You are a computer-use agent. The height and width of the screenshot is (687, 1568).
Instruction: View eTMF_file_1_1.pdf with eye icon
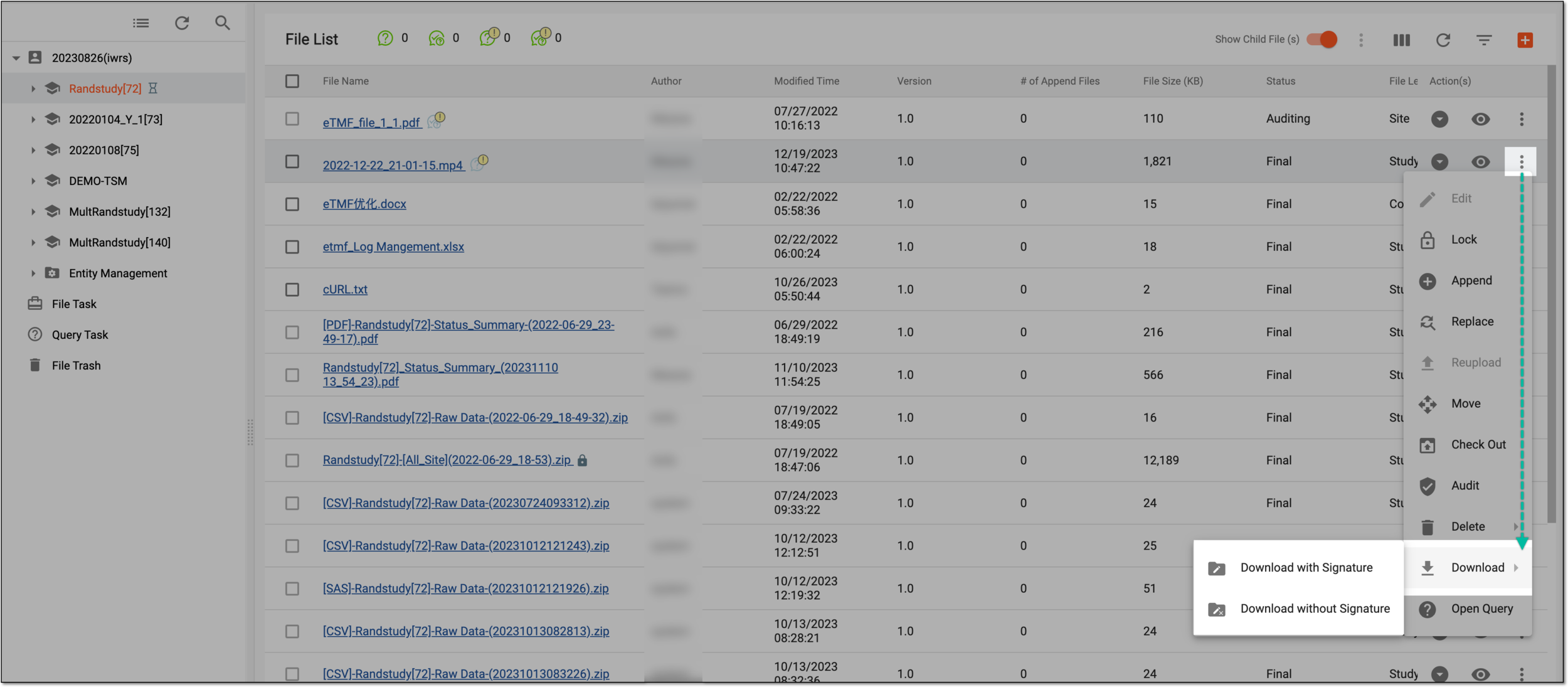(1481, 119)
